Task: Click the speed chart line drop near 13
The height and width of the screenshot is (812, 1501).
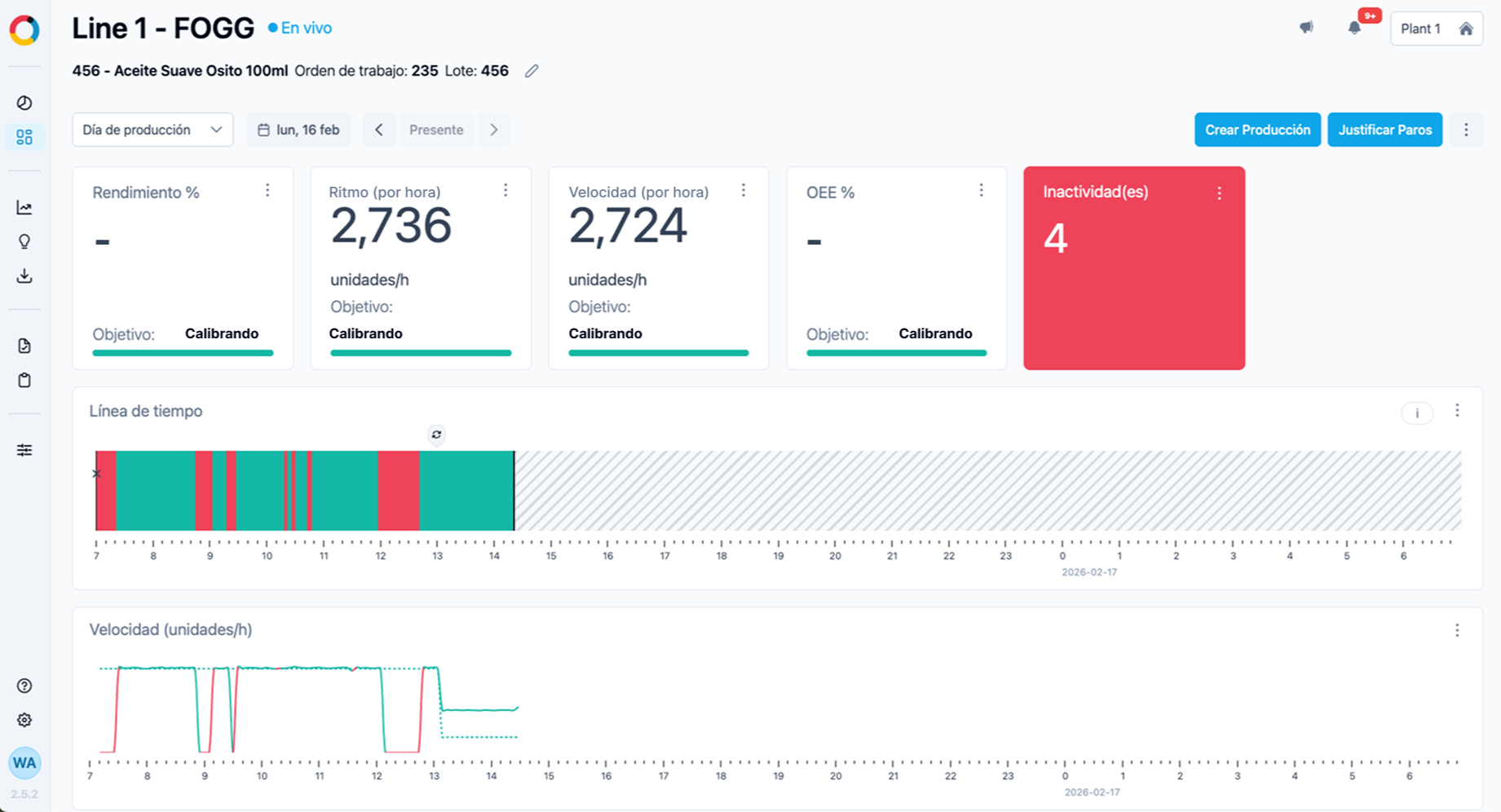Action: (x=440, y=689)
